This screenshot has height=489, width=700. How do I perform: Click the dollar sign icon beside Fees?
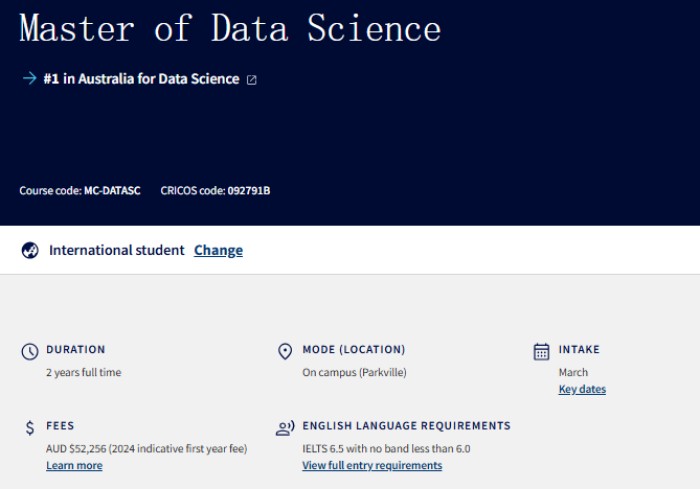tap(30, 428)
